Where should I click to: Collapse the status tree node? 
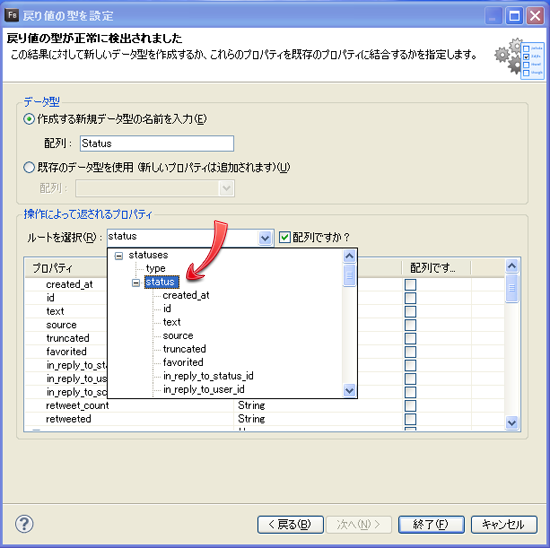136,282
